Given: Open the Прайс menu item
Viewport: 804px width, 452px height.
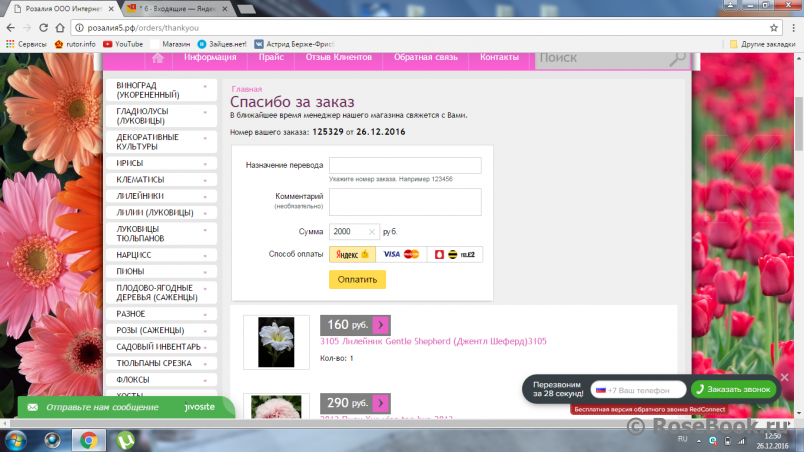Looking at the screenshot, I should [x=271, y=57].
